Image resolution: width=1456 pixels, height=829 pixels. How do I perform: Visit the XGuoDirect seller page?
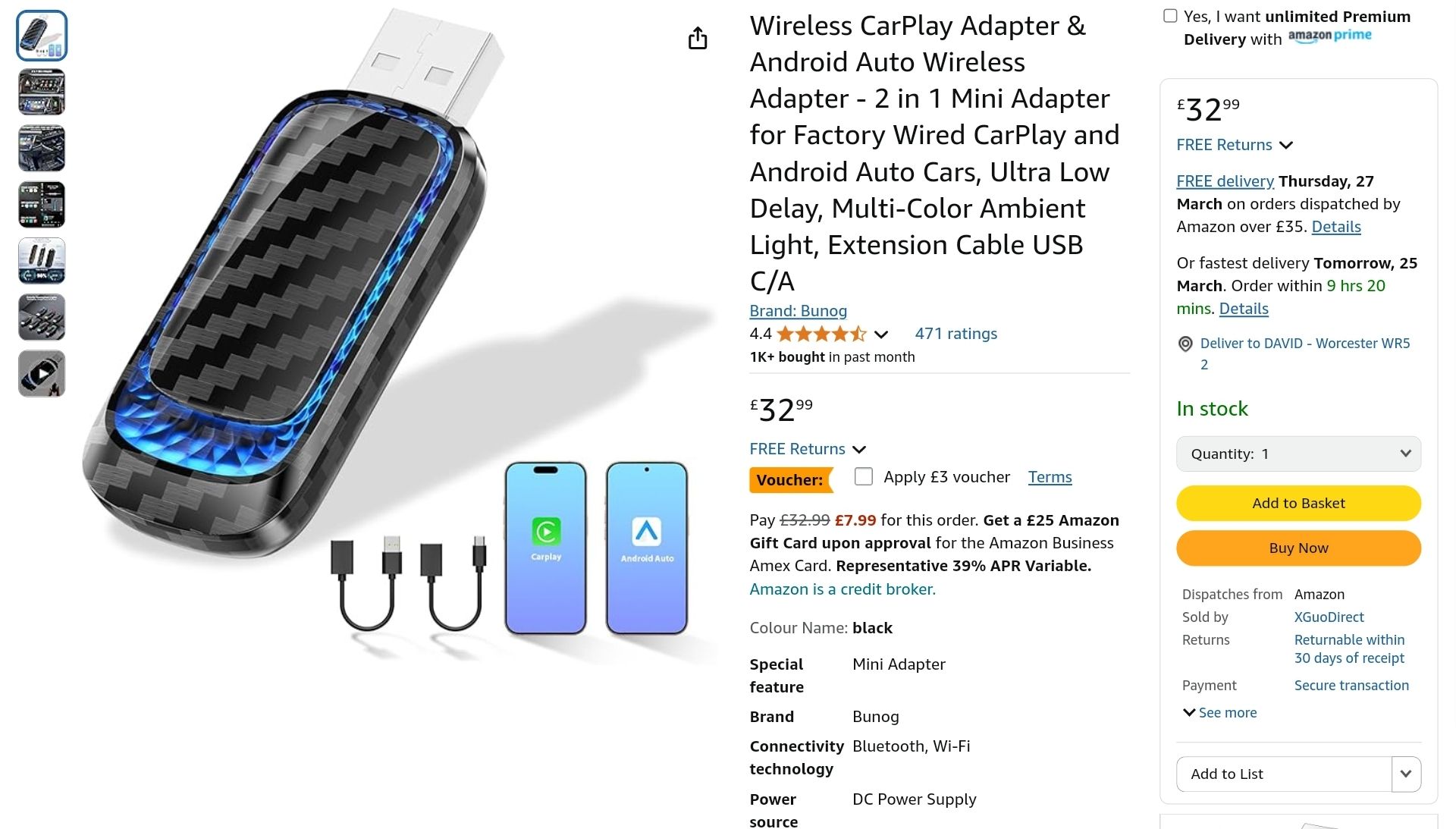[1329, 617]
